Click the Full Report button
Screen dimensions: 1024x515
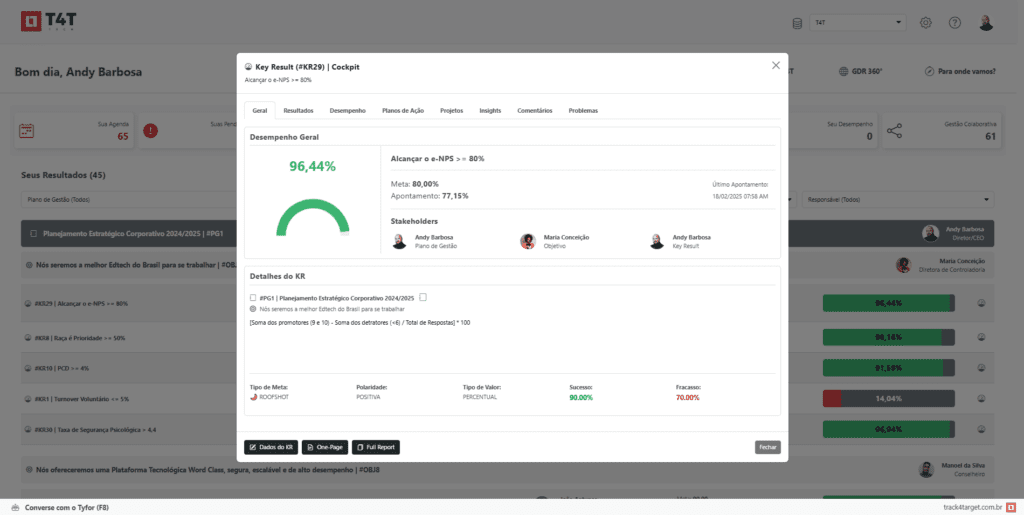coord(376,447)
